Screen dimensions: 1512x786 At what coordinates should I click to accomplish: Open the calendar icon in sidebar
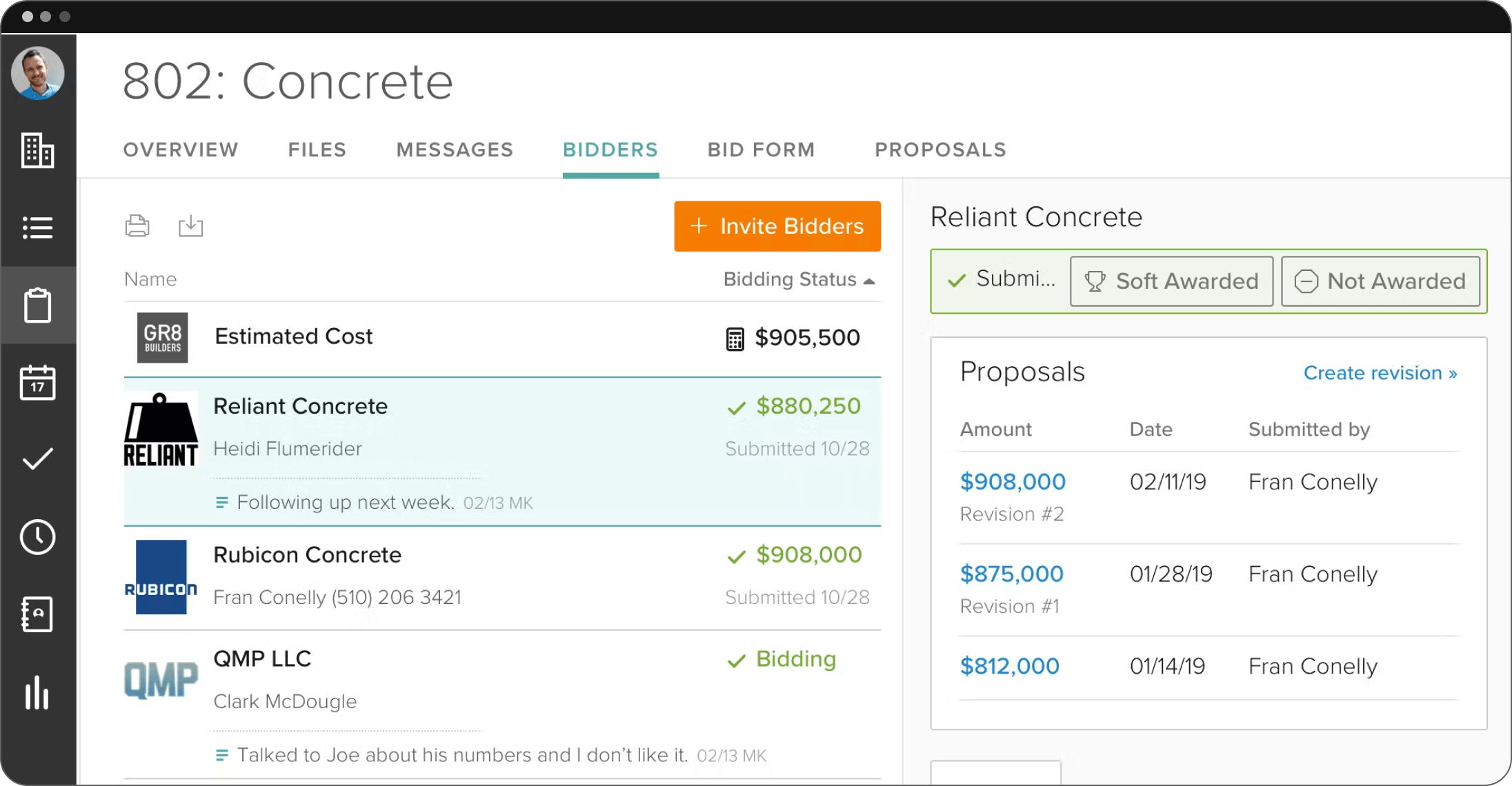[x=37, y=383]
